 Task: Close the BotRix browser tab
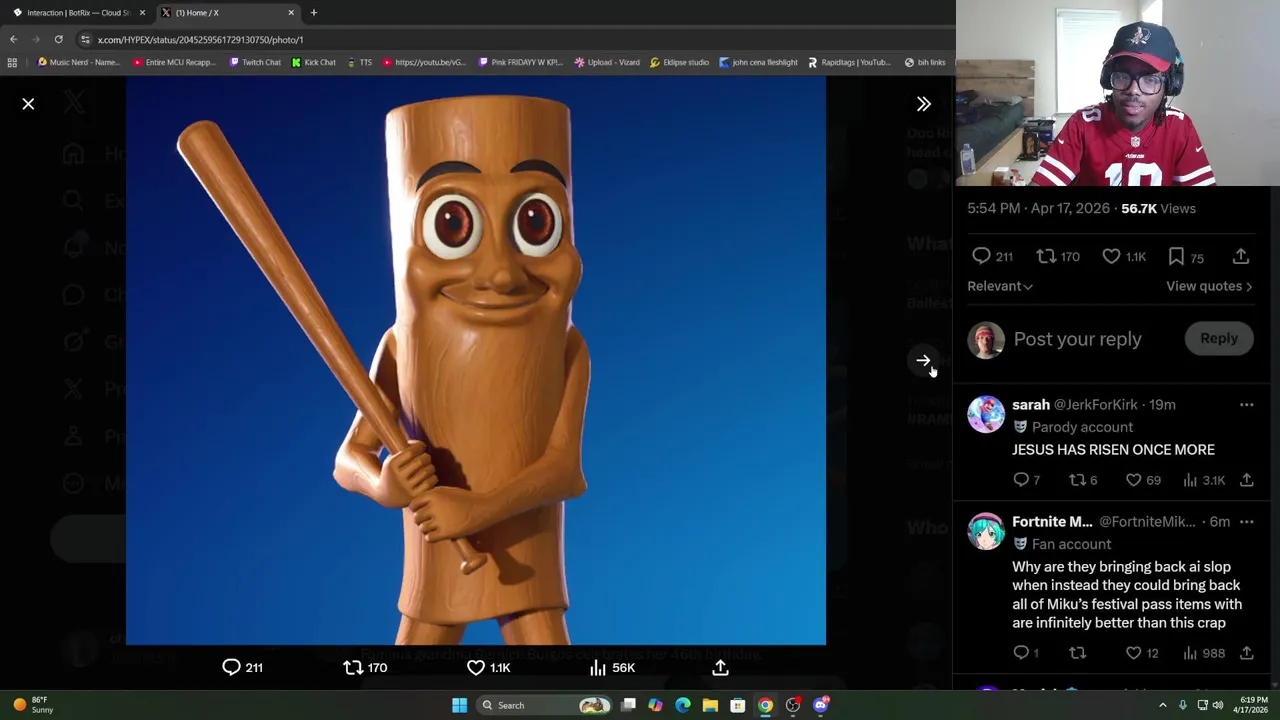[x=142, y=13]
